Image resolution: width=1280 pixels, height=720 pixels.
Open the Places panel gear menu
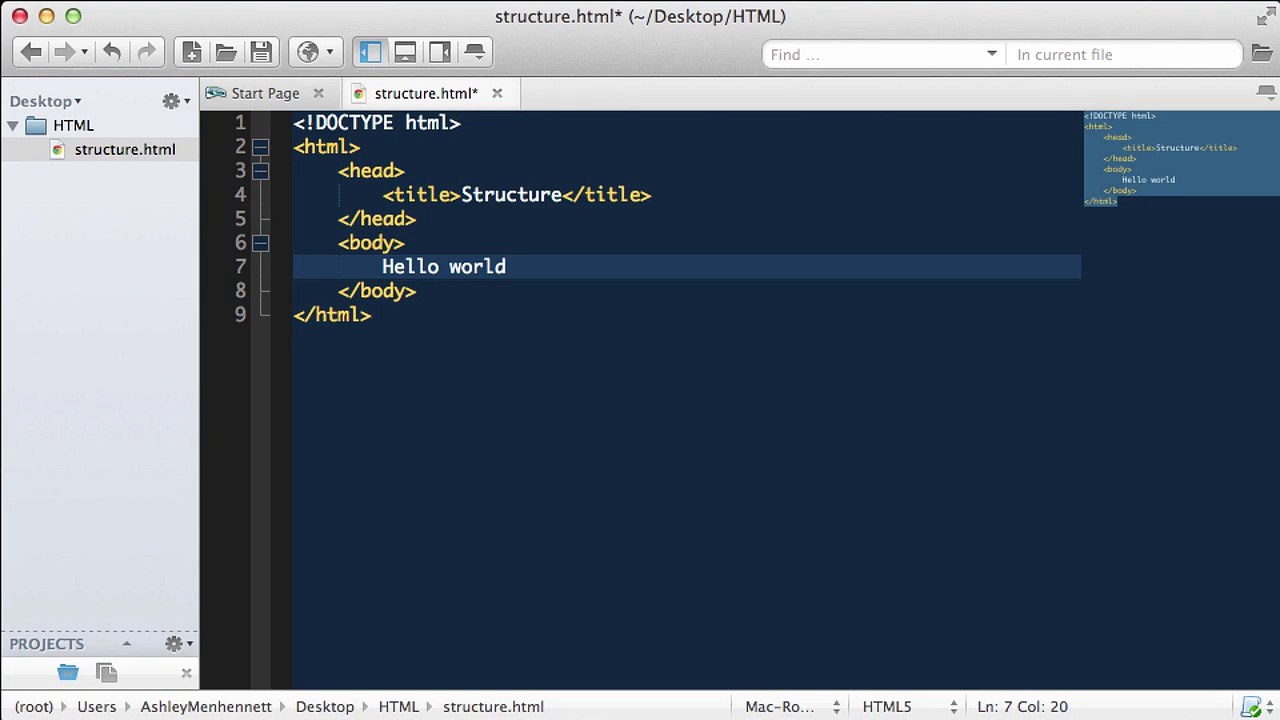[177, 101]
